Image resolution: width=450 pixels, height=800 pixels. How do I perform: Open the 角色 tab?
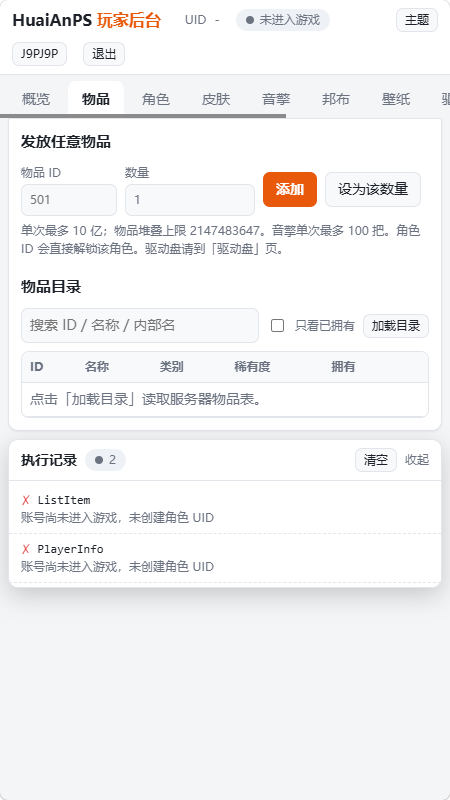(x=156, y=99)
